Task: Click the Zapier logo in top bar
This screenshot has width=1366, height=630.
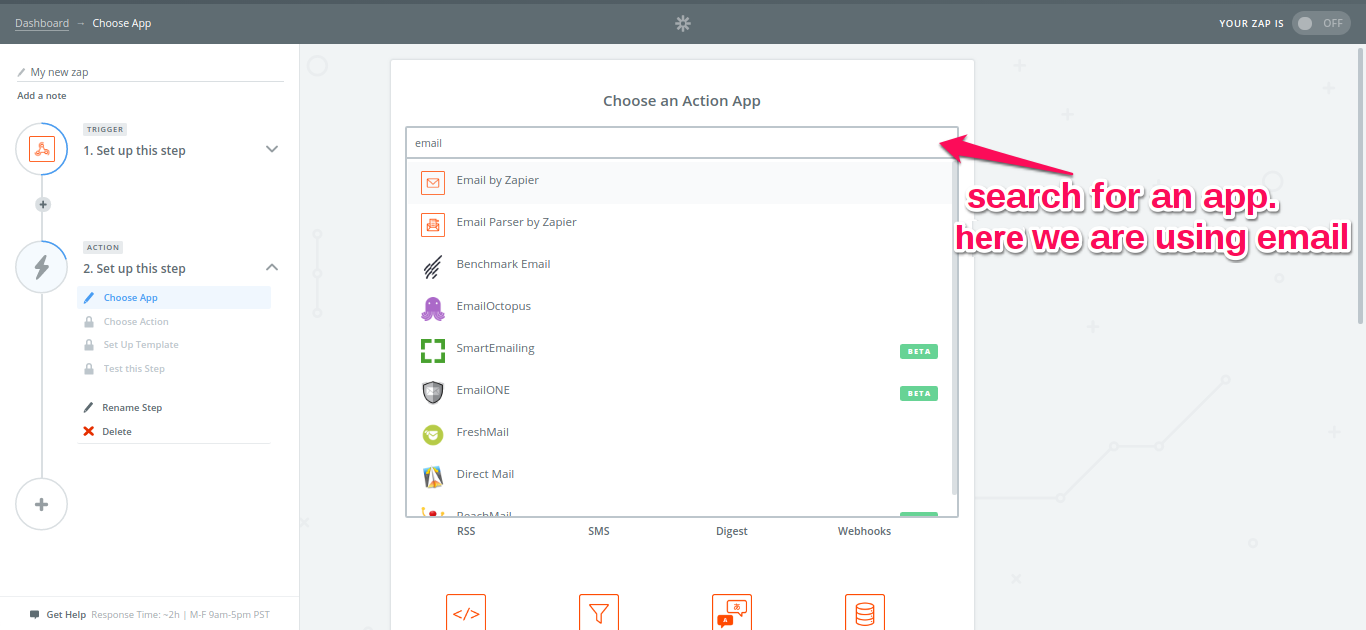Action: point(683,23)
